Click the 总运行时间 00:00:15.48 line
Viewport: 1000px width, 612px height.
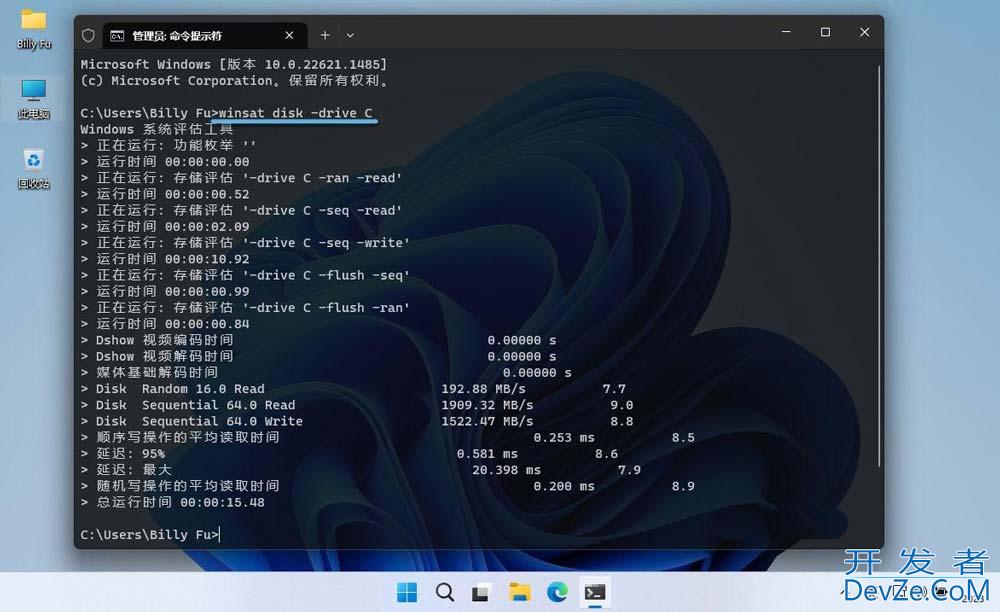click(x=172, y=502)
